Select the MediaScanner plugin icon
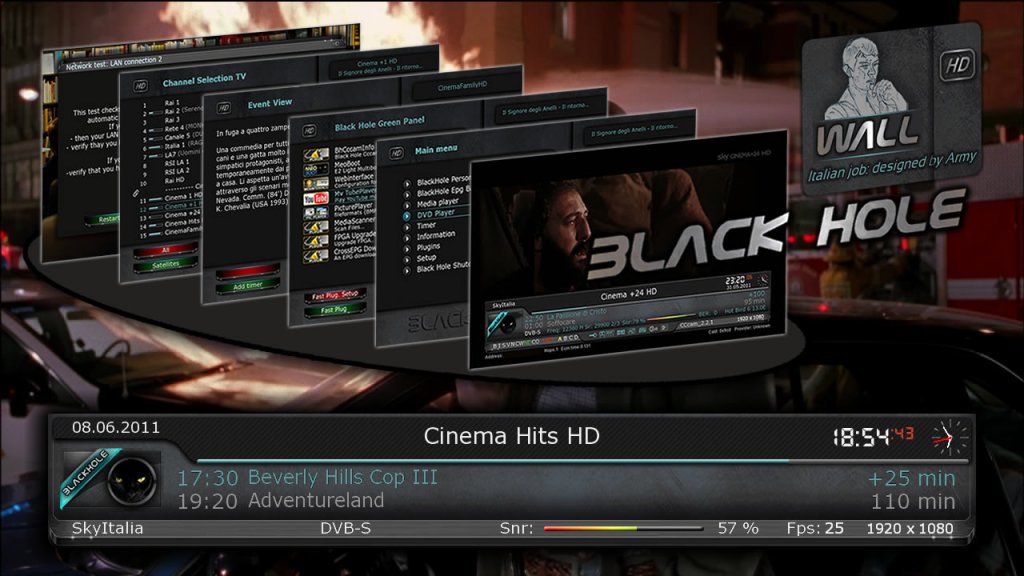 315,227
